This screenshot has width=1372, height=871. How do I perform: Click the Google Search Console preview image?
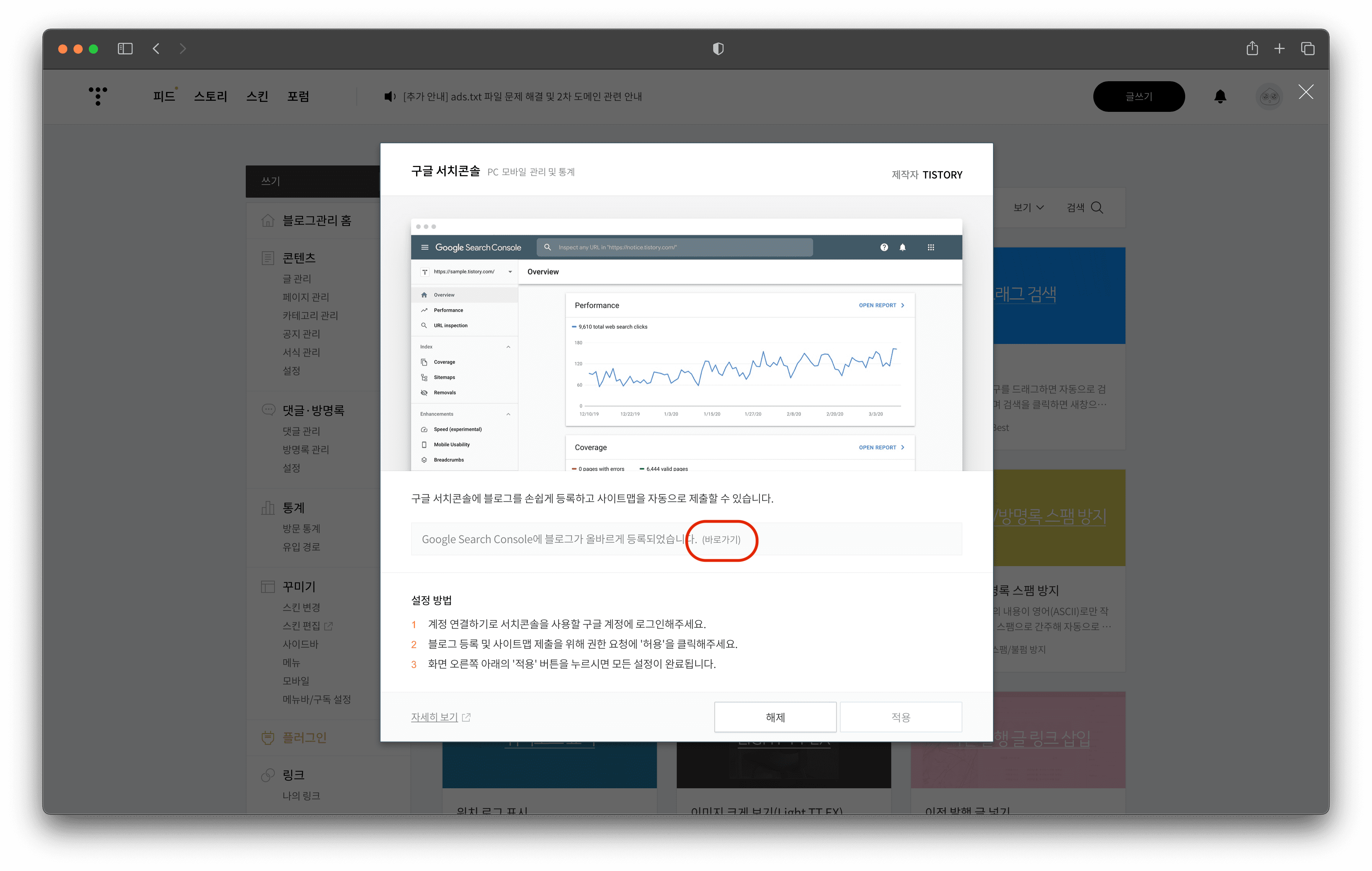[686, 344]
